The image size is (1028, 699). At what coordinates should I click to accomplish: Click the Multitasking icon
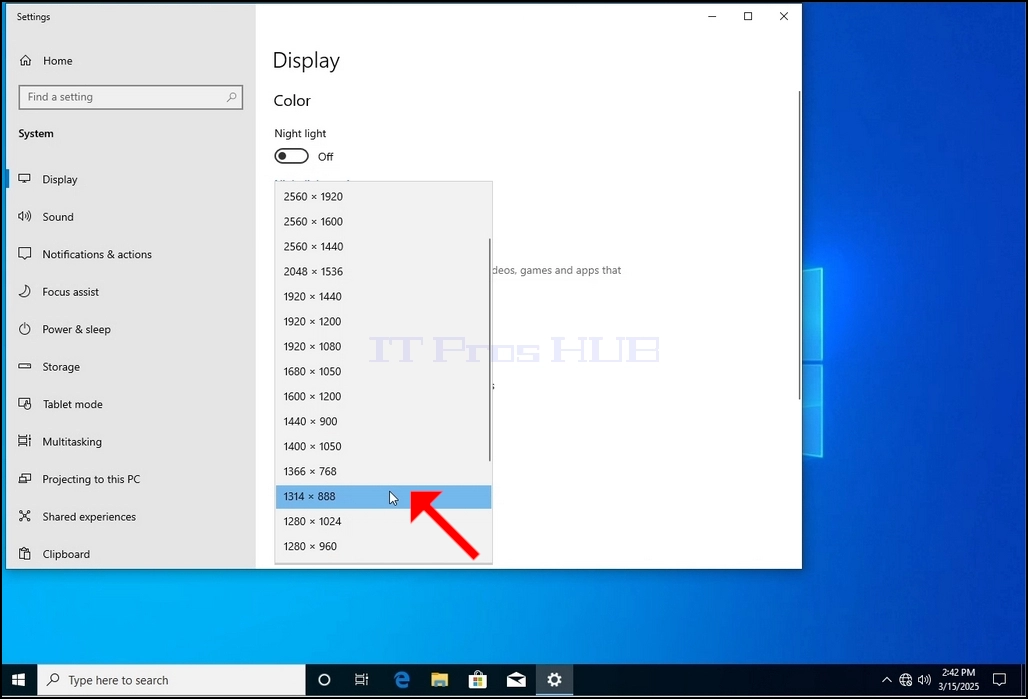pos(25,441)
